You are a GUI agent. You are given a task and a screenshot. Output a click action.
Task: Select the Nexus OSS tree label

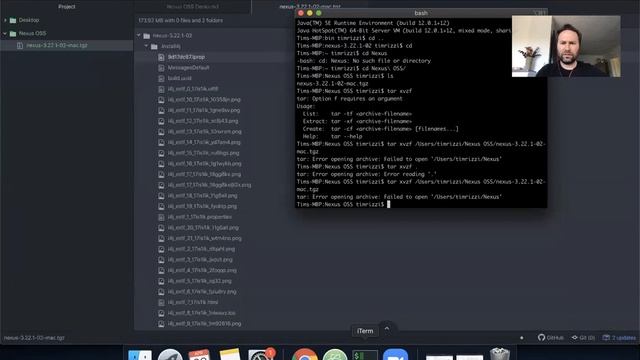pyautogui.click(x=32, y=33)
